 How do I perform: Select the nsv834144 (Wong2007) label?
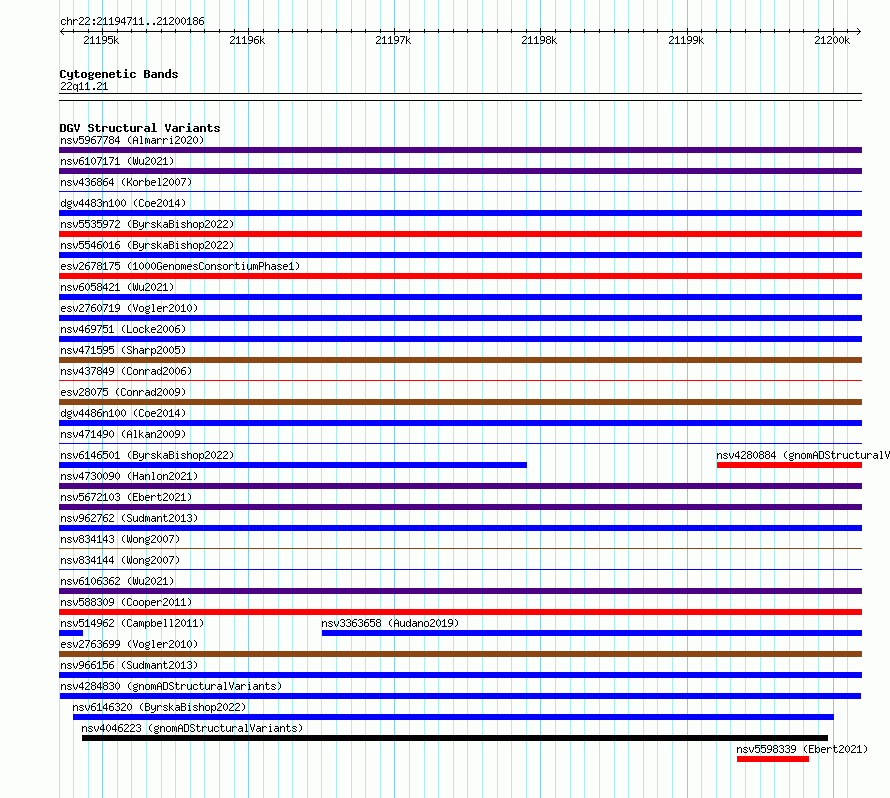coord(120,560)
